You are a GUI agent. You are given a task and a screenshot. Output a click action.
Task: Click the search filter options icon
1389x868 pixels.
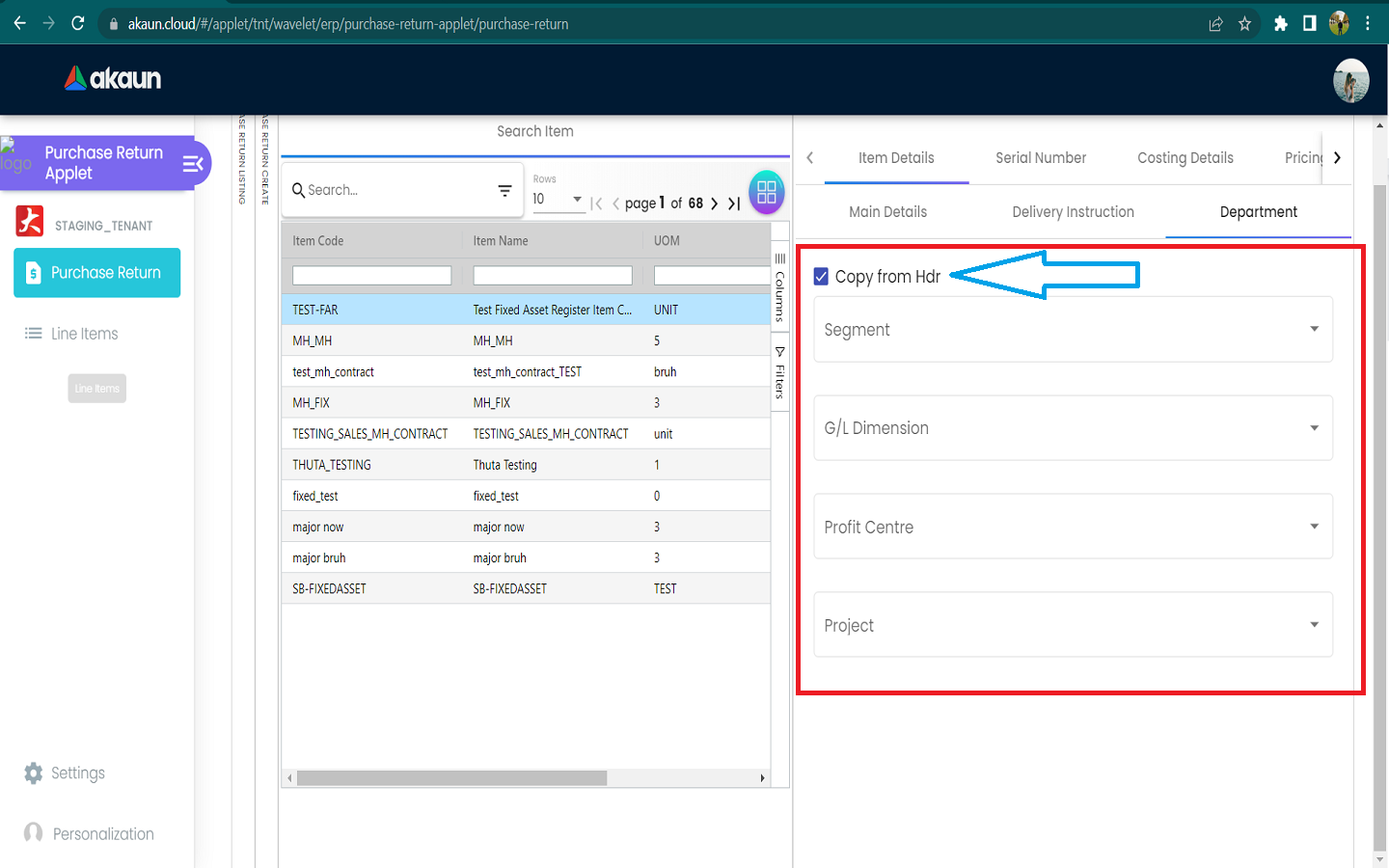(504, 191)
